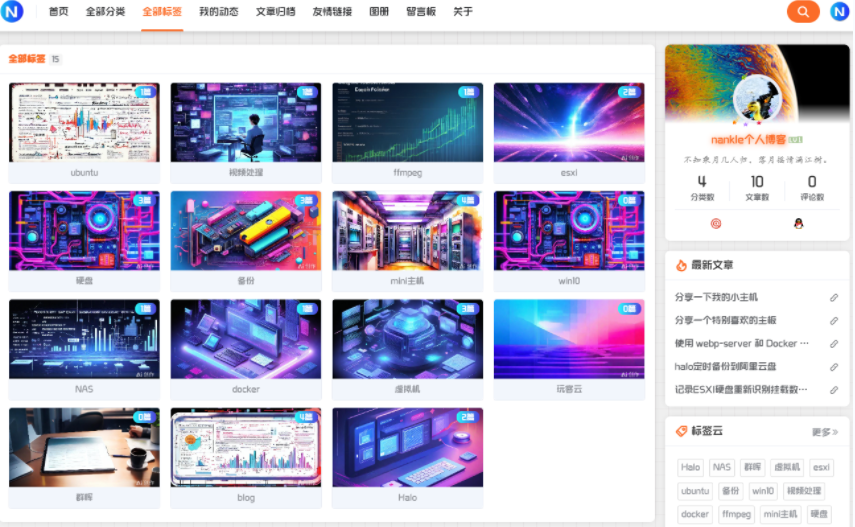Open the 文章归档 menu item

tap(275, 12)
